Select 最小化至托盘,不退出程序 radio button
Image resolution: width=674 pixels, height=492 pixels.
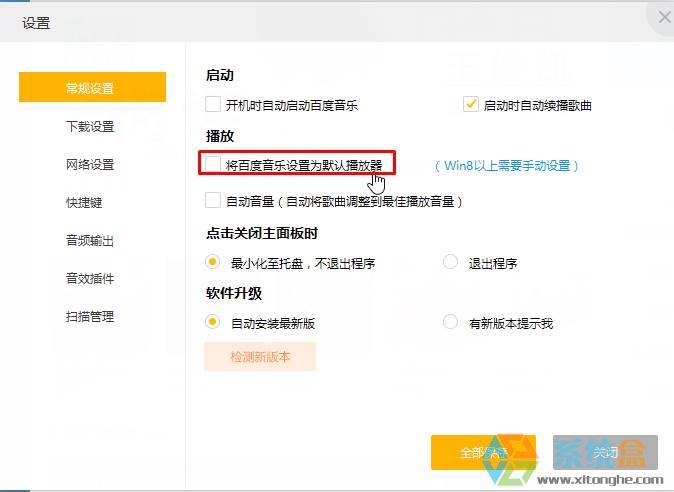click(212, 262)
